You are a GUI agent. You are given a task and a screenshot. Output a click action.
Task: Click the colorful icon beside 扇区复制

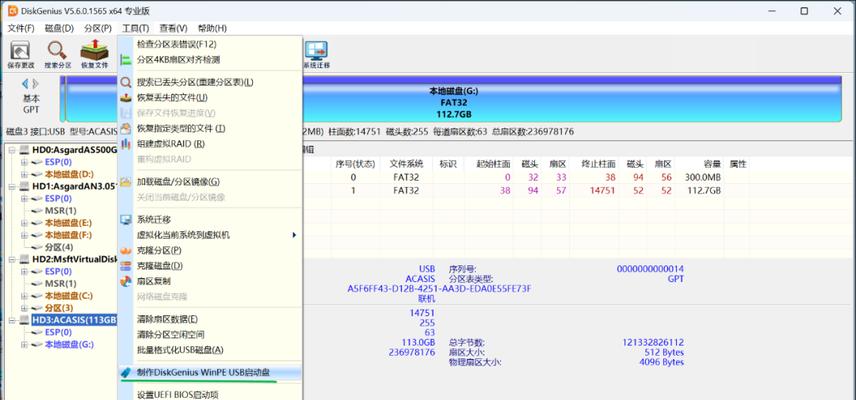click(x=126, y=281)
